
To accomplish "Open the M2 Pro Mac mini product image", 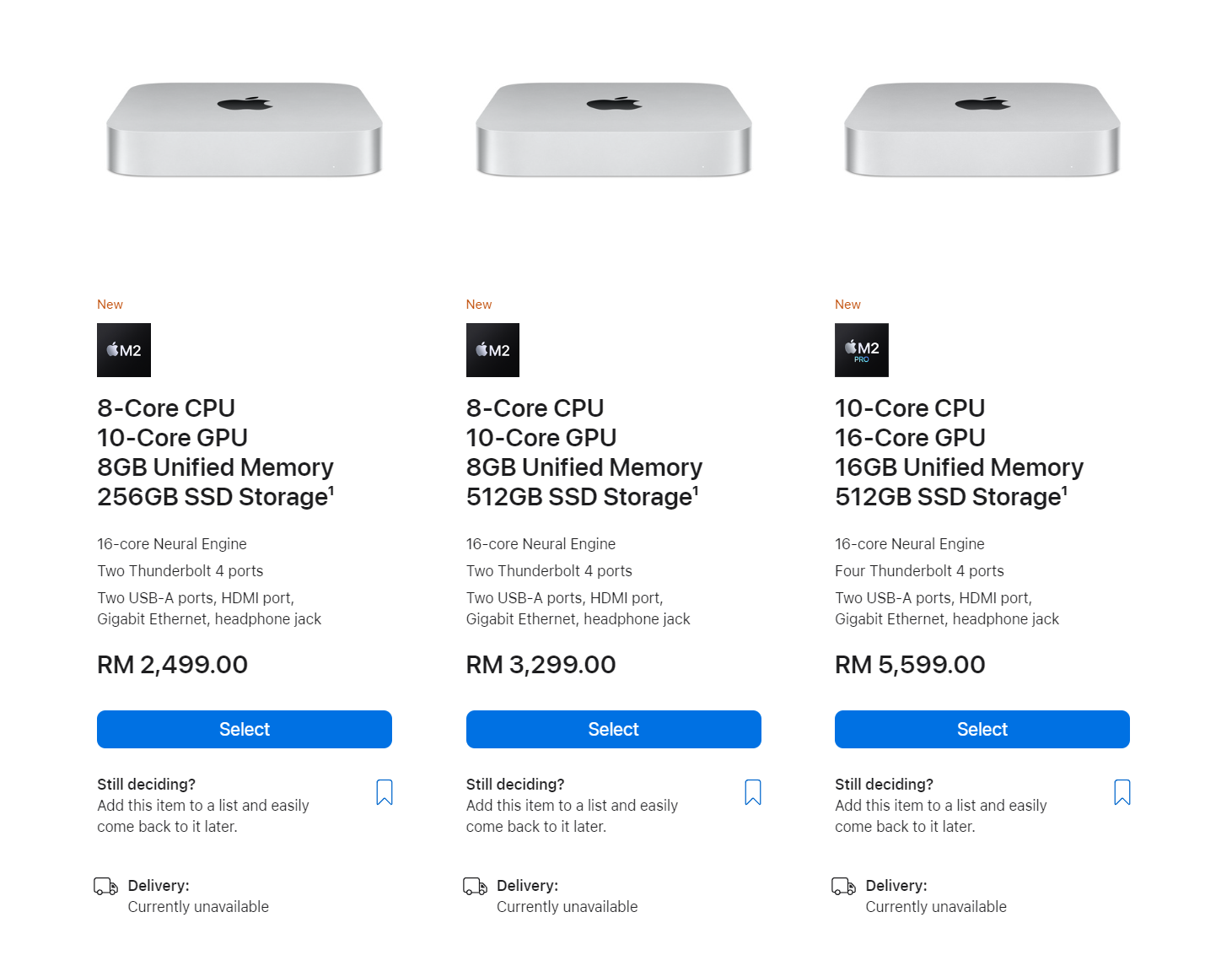I will tap(982, 129).
